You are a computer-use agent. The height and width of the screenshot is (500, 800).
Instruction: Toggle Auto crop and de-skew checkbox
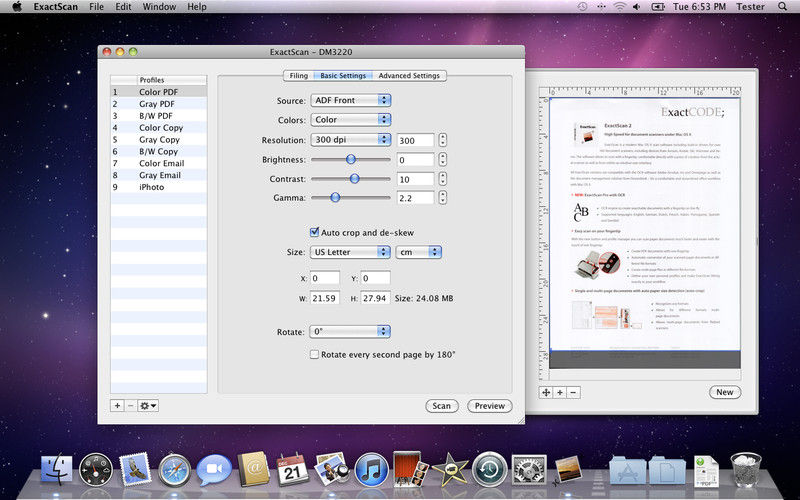315,232
